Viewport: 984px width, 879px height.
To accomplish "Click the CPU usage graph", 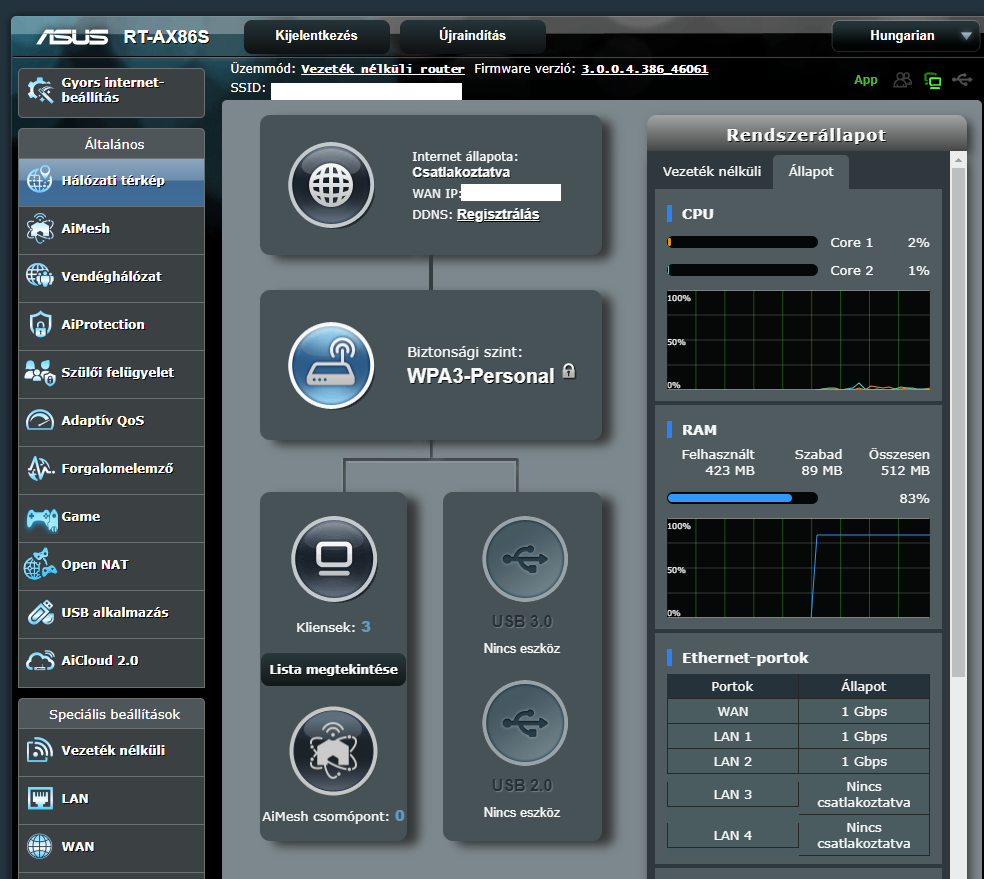I will click(x=798, y=341).
